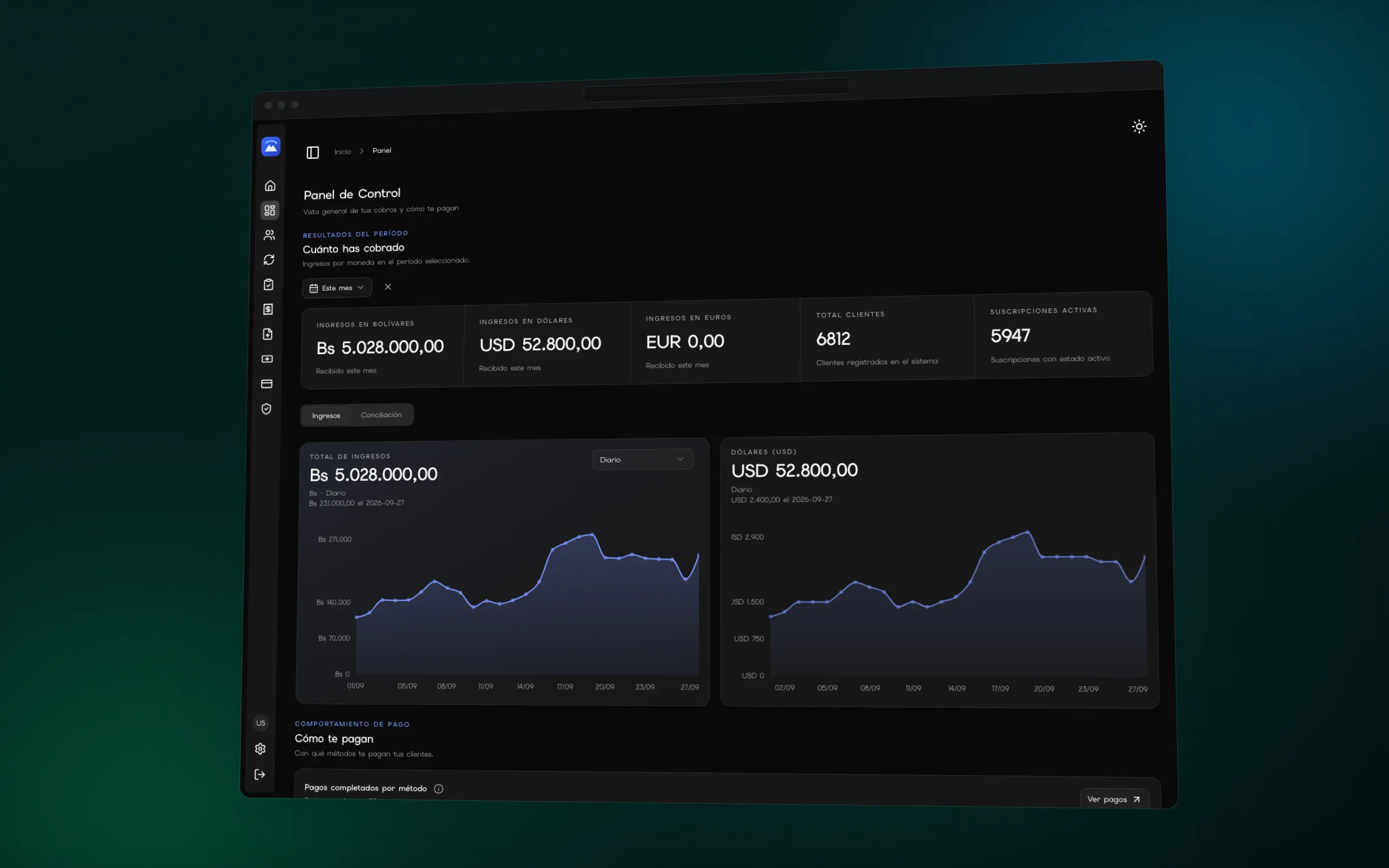Image resolution: width=1389 pixels, height=868 pixels.
Task: Open settings gear icon in sidebar
Action: tap(260, 749)
